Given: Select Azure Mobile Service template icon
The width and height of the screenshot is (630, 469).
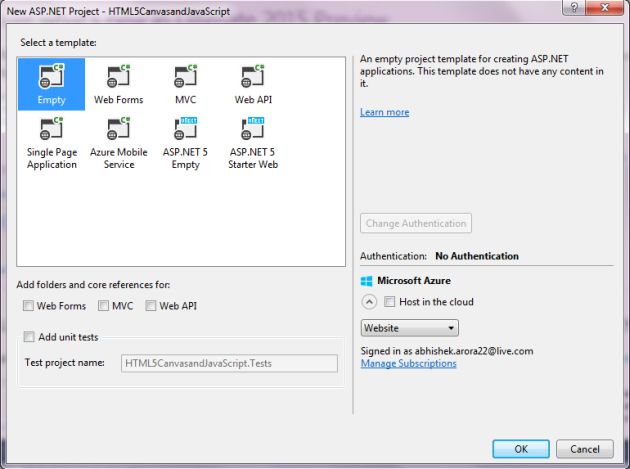Looking at the screenshot, I should (x=119, y=128).
